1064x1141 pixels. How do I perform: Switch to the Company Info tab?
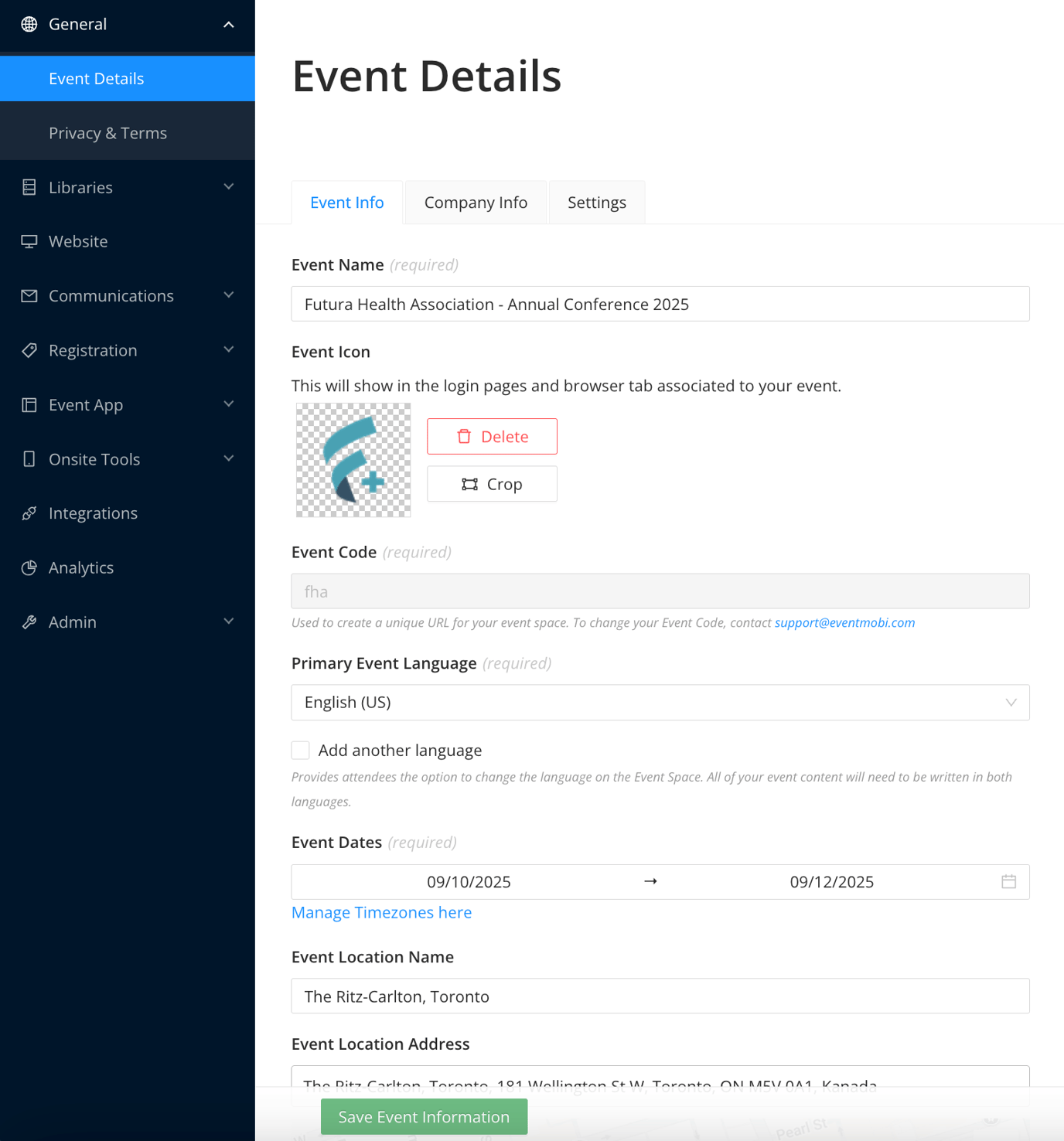pyautogui.click(x=476, y=203)
